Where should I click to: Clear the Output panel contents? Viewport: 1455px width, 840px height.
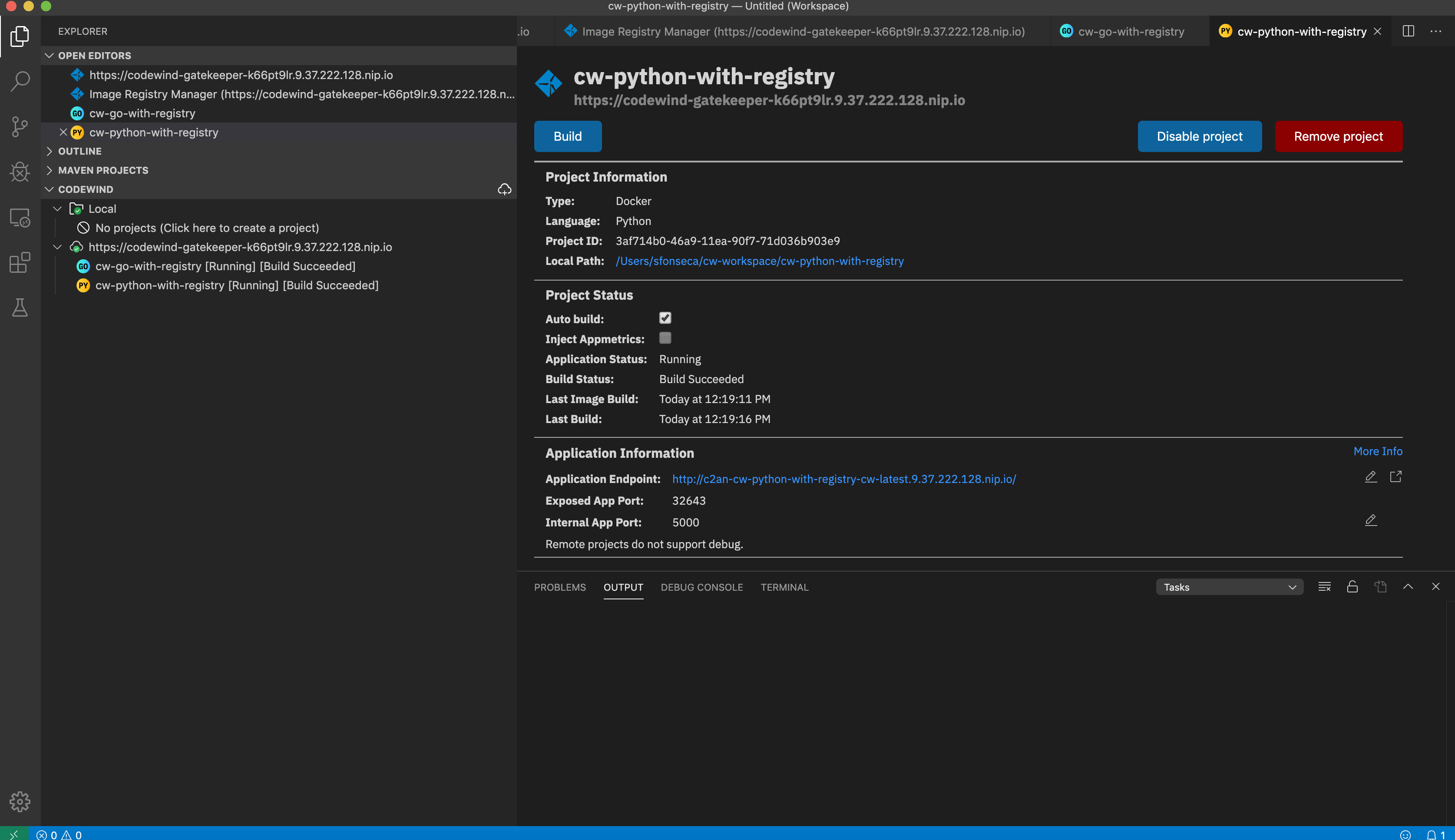pos(1324,586)
